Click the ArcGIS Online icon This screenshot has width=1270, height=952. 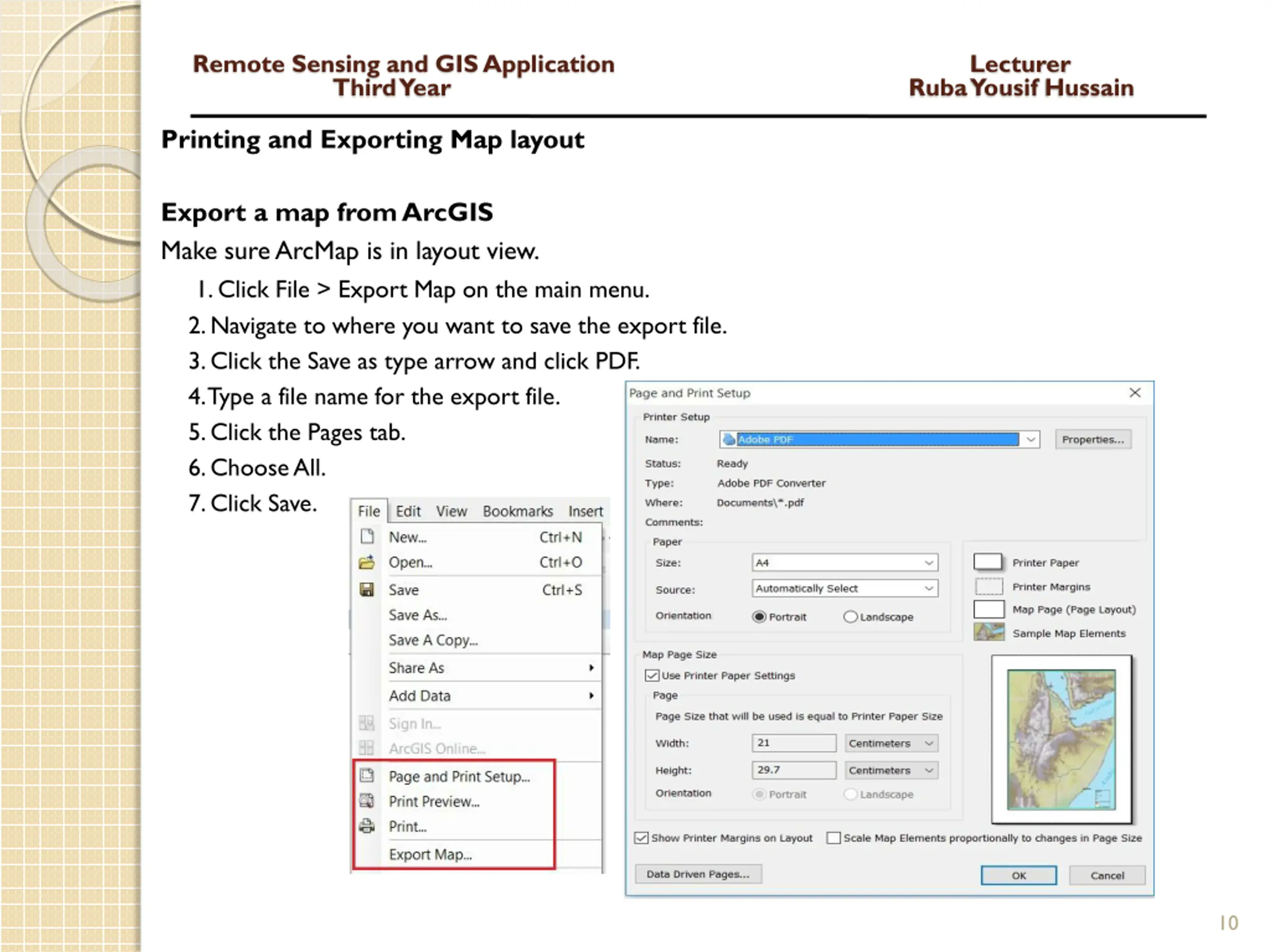pyautogui.click(x=367, y=748)
